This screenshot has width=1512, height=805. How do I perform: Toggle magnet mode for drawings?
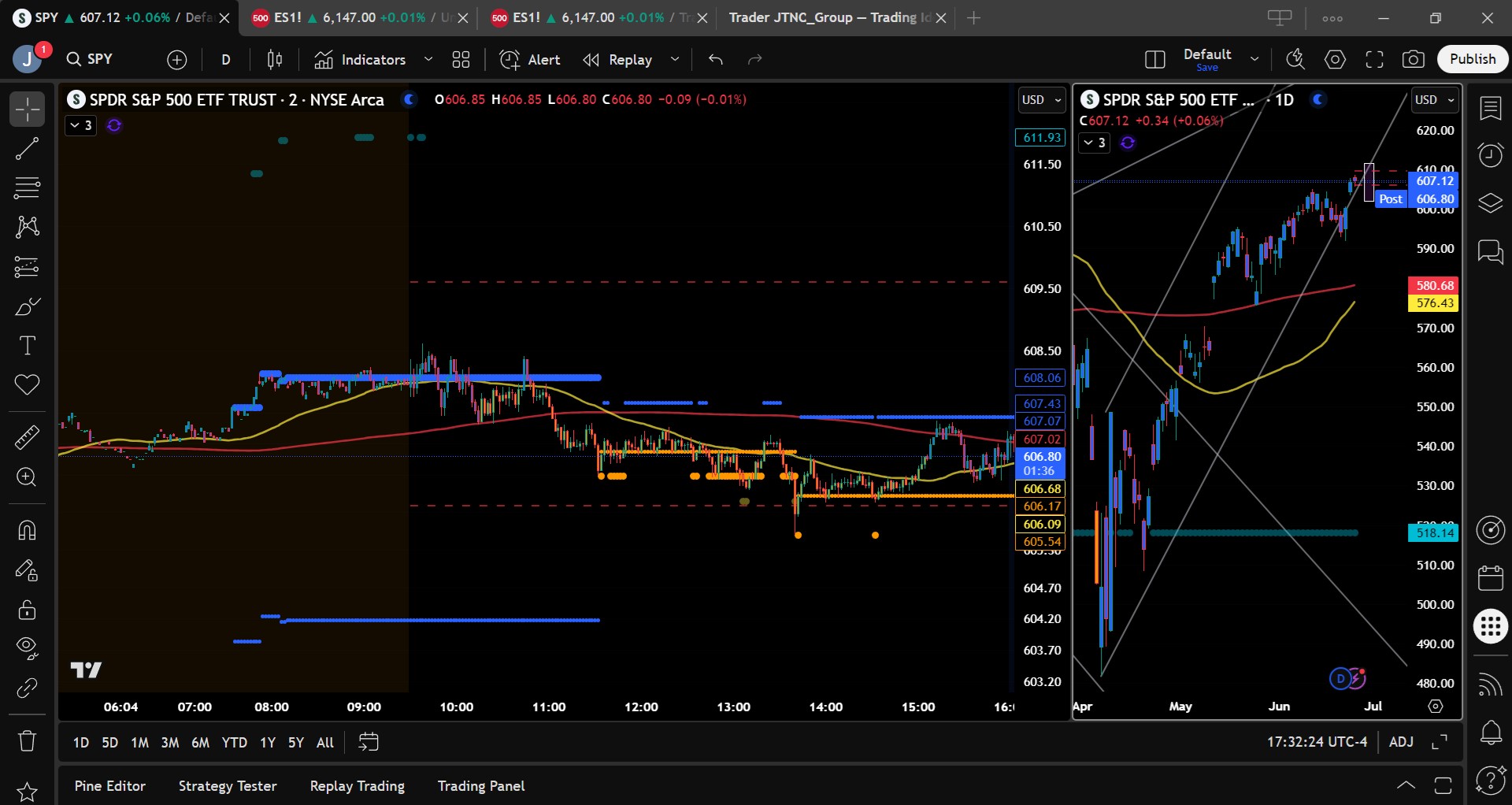(x=27, y=530)
